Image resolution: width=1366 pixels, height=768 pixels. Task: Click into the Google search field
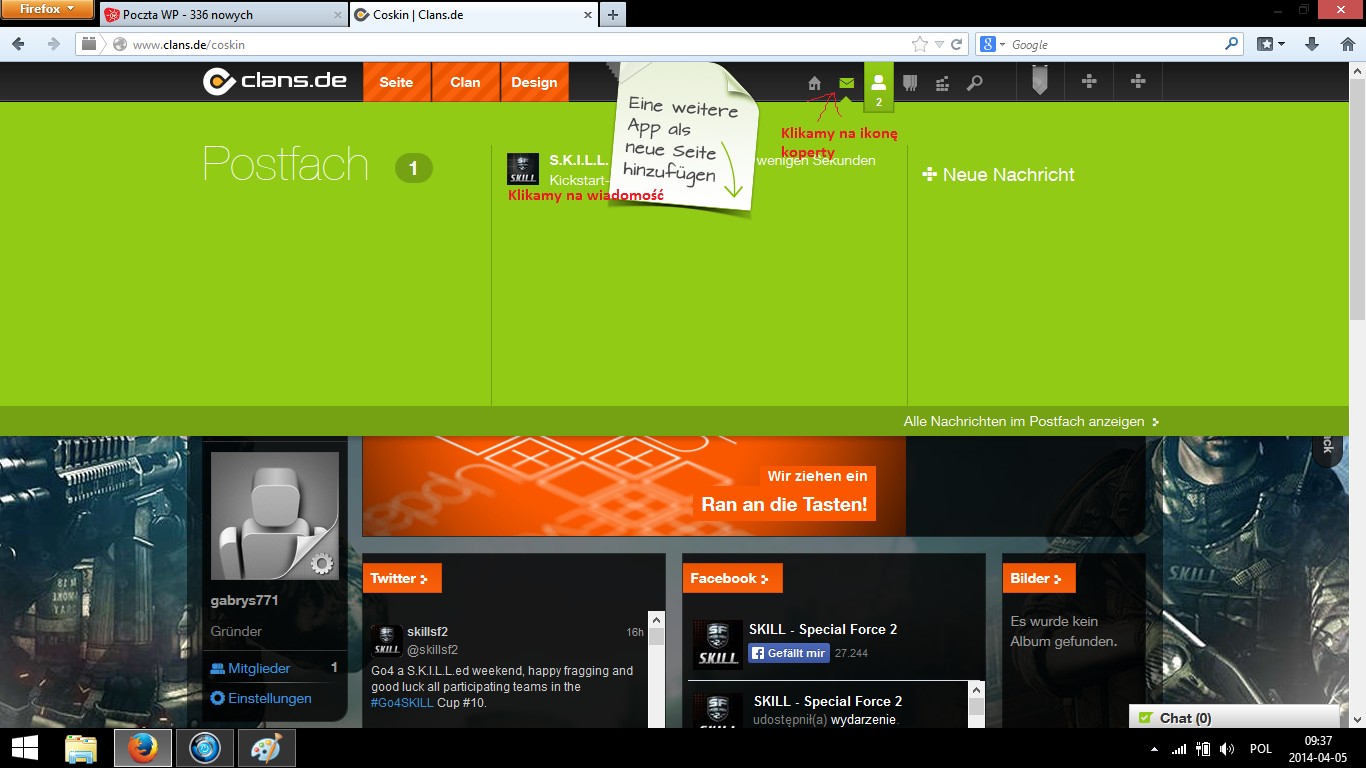[1115, 44]
